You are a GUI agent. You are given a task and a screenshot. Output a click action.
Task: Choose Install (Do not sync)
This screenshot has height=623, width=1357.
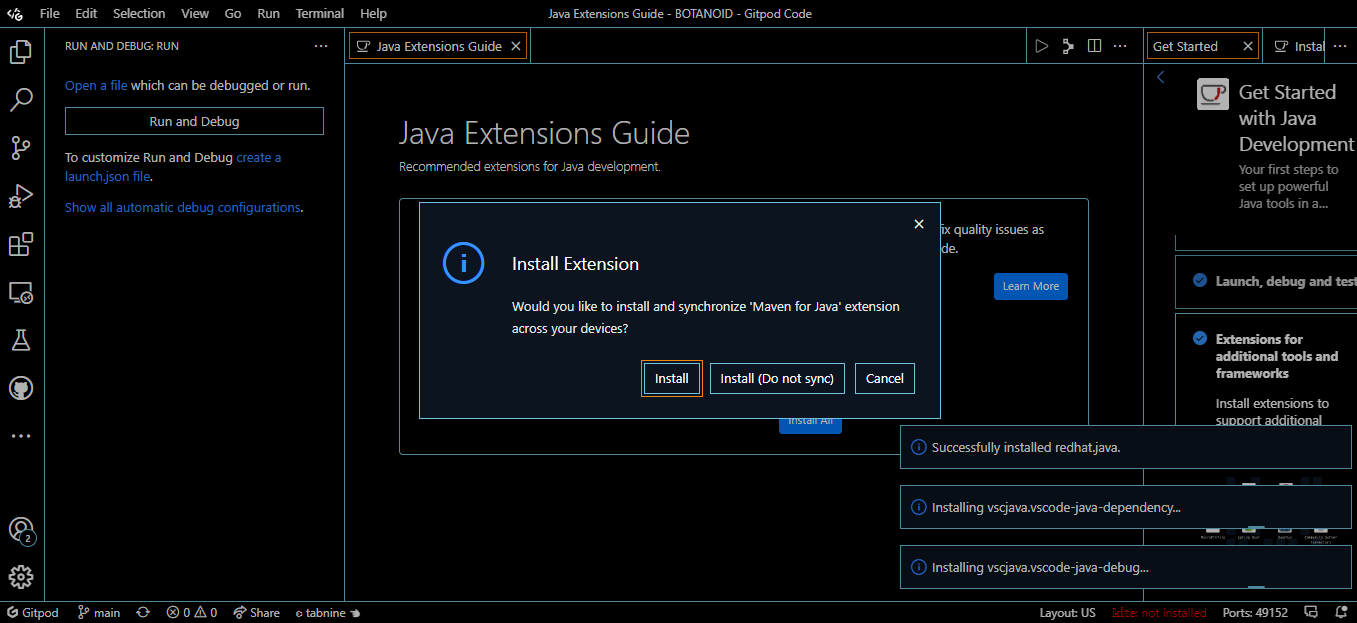click(778, 379)
